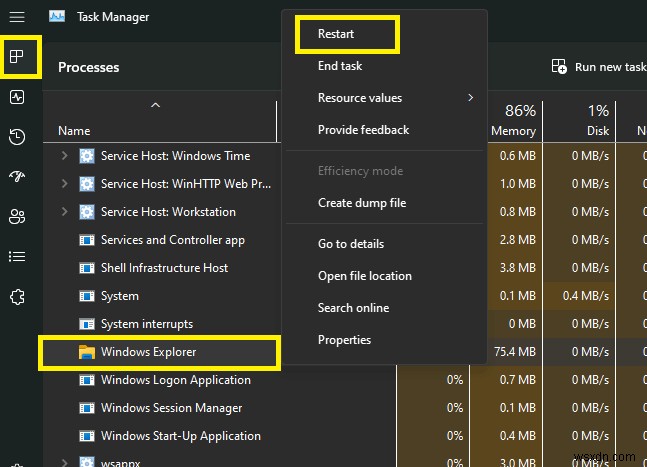Screen dimensions: 647x467
Task: Open Resource values submenu
Action: pos(360,98)
